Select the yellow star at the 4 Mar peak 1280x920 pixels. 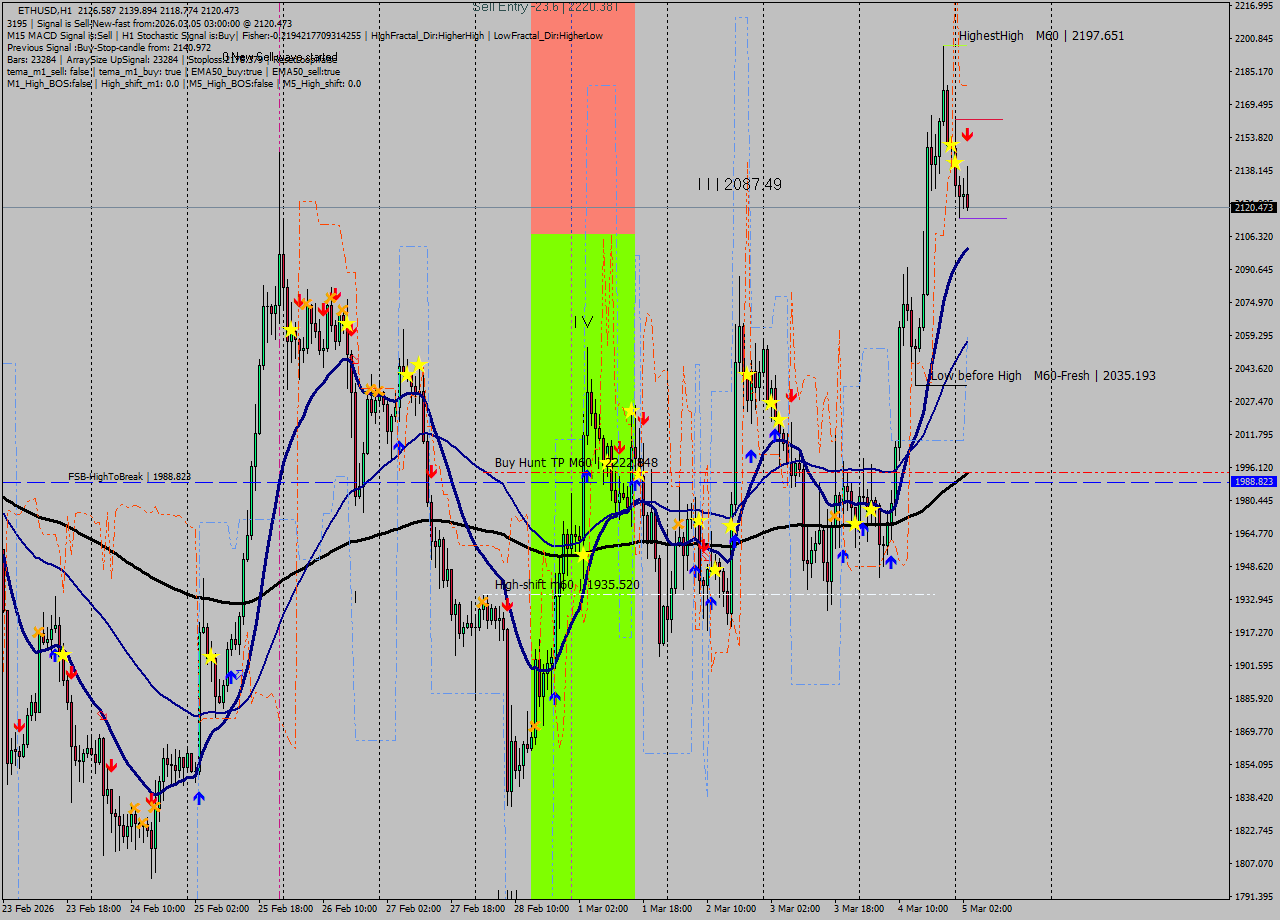[951, 144]
